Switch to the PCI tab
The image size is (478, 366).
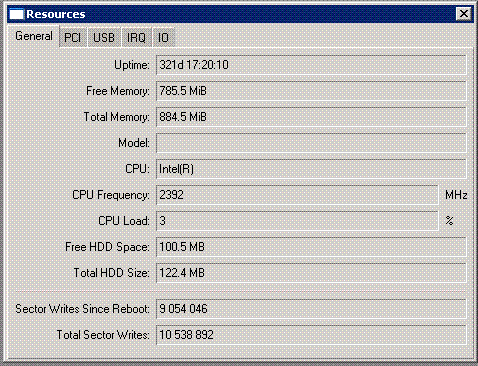click(x=72, y=37)
